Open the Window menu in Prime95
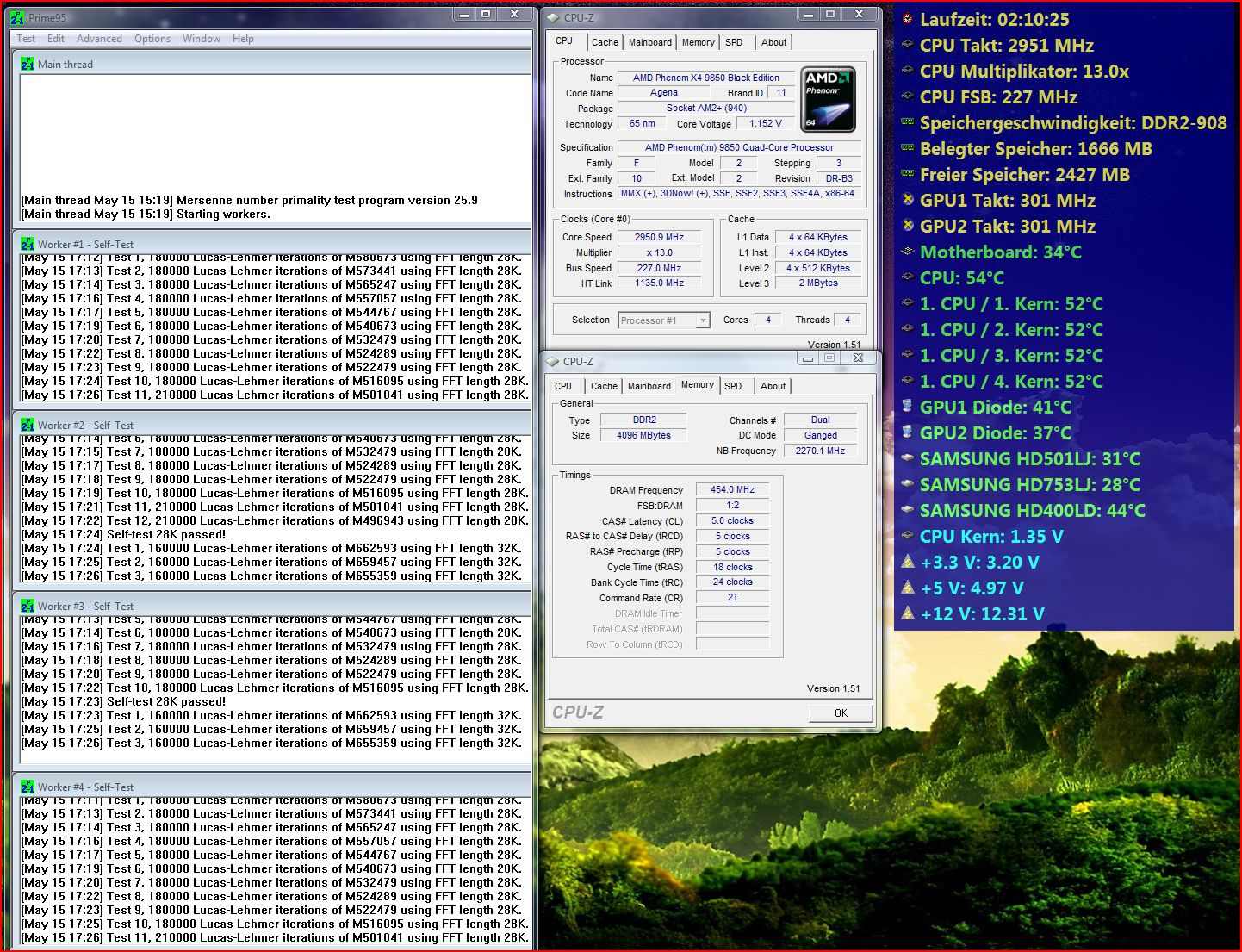This screenshot has height=952, width=1242. tap(202, 39)
